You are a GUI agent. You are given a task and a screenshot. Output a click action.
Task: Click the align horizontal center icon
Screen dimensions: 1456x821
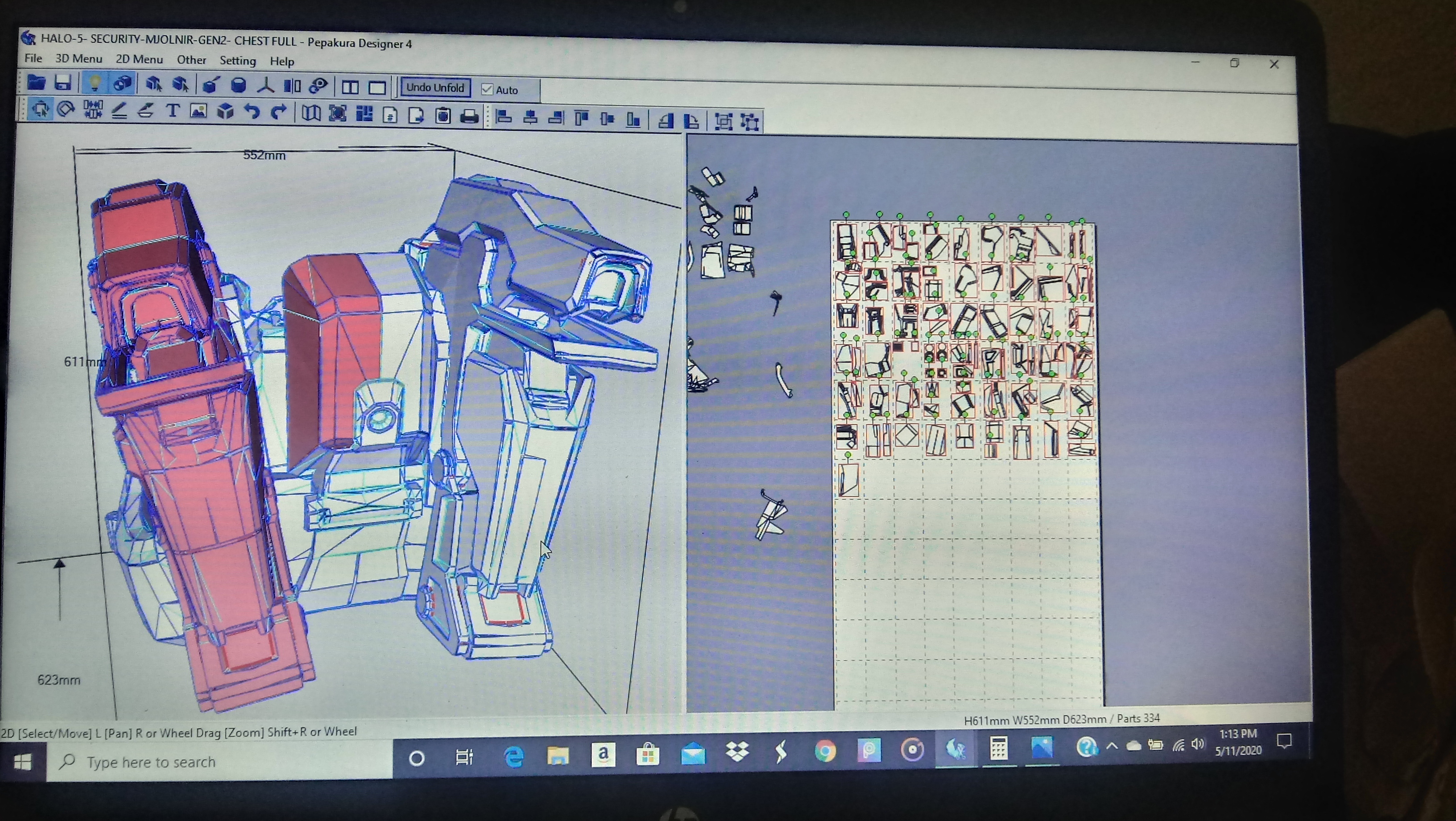click(529, 118)
